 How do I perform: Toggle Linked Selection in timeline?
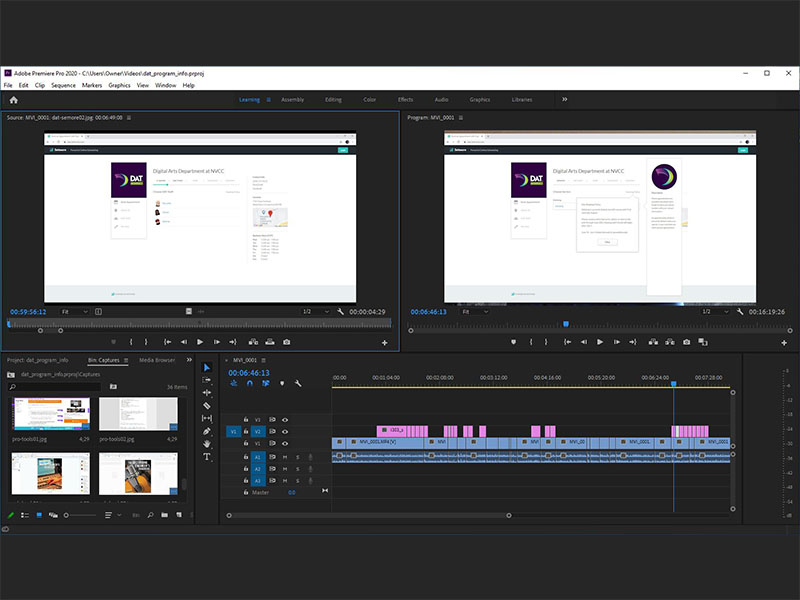point(266,383)
